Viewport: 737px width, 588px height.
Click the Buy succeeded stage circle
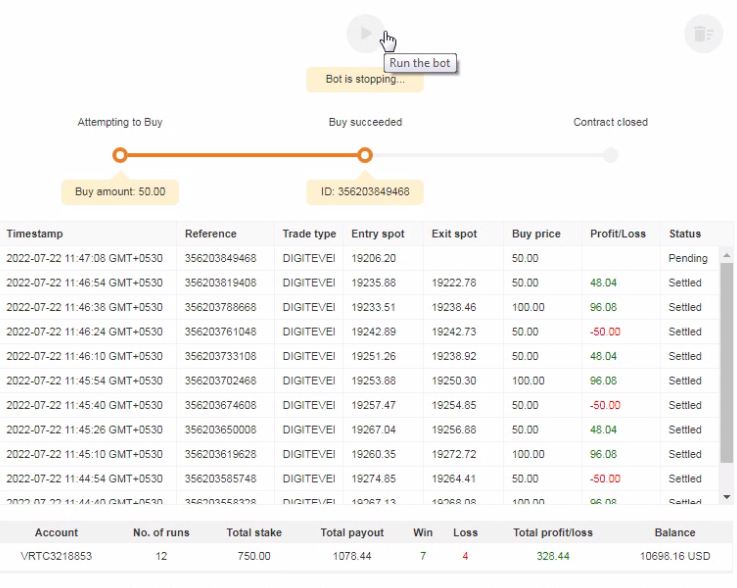click(365, 155)
